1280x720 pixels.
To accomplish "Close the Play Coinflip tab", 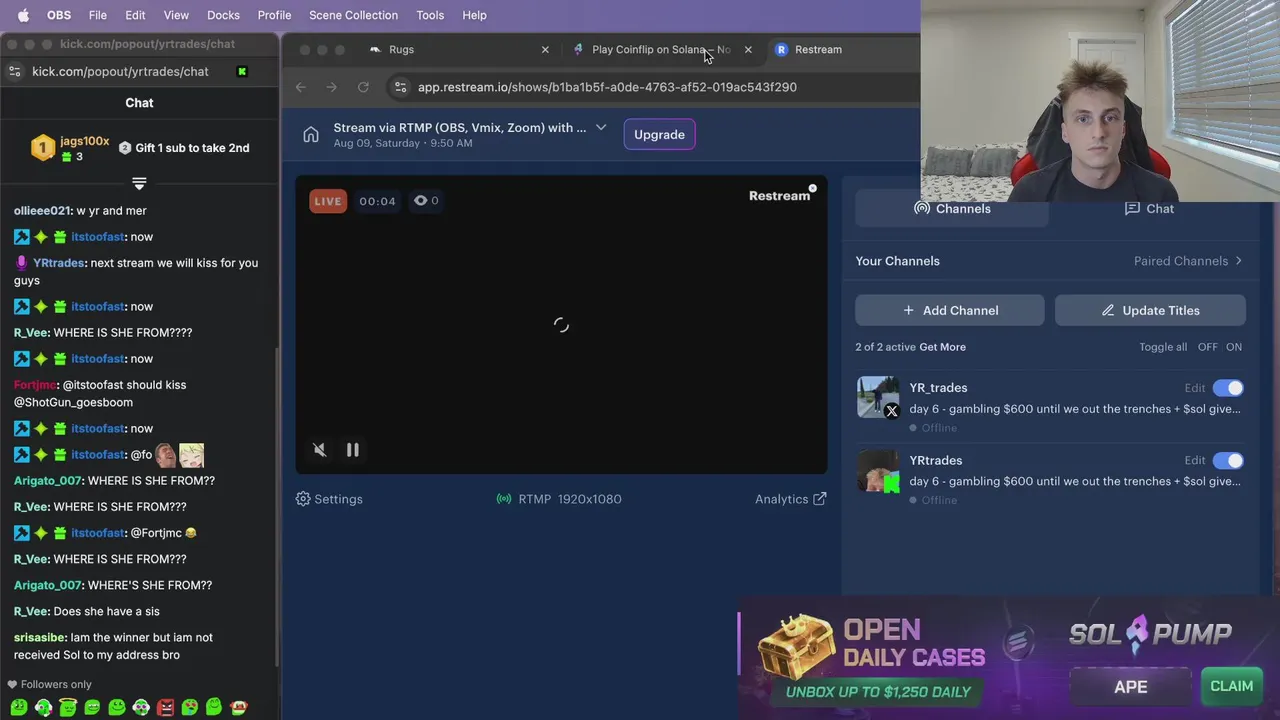I will (x=748, y=49).
